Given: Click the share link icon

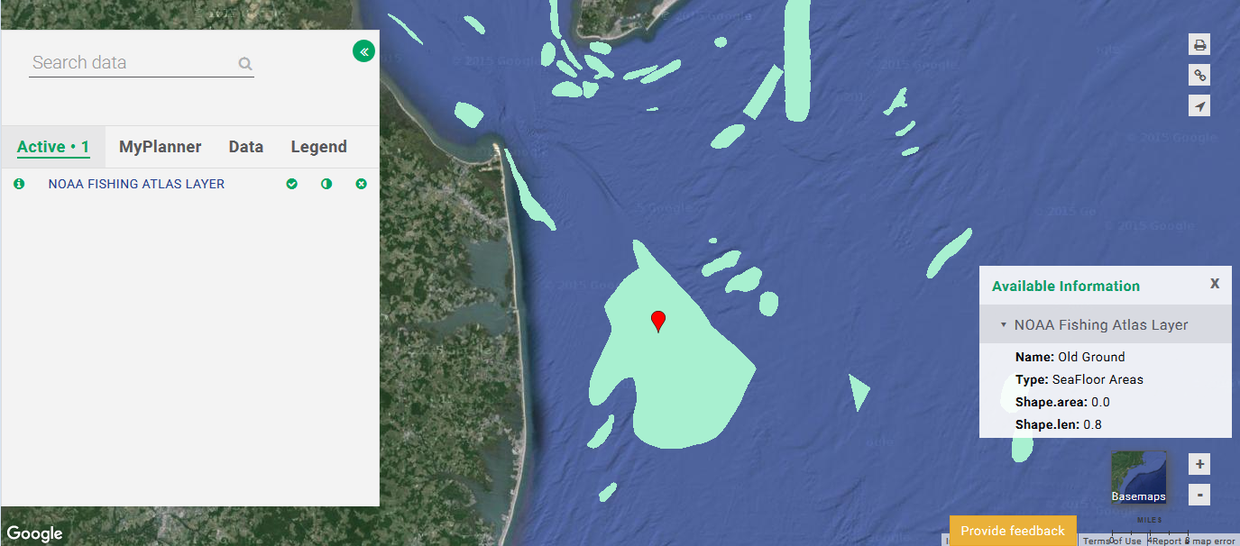Looking at the screenshot, I should (x=1199, y=75).
